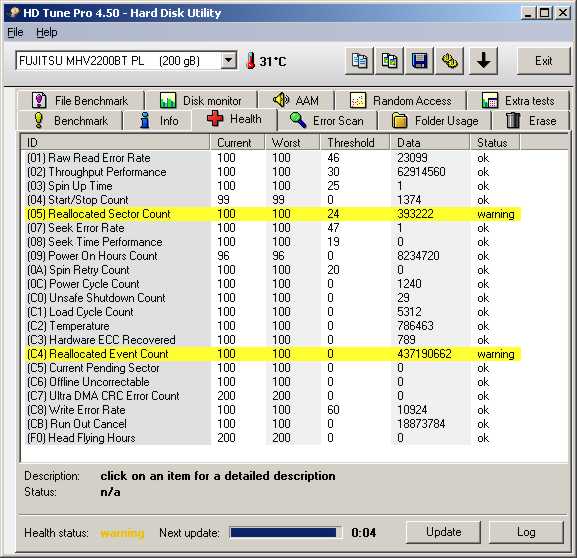Select the Head Flying Hours row

coord(273,438)
